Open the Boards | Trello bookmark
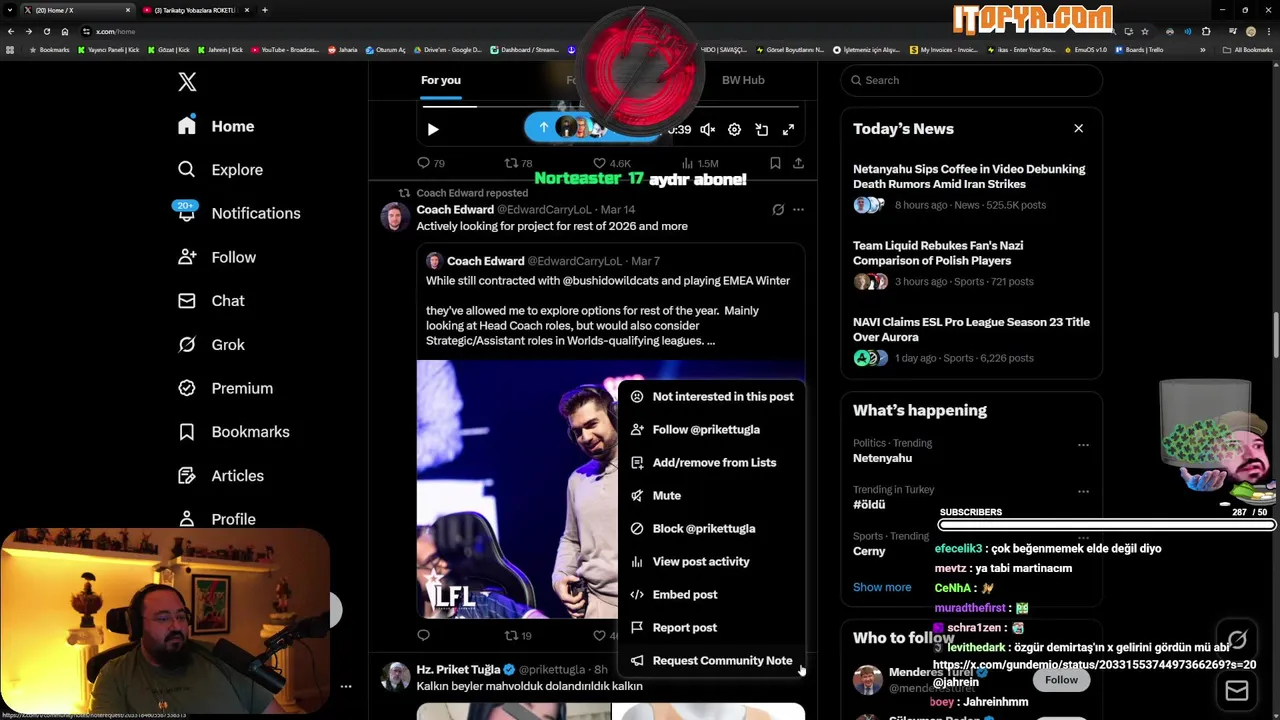 [1138, 50]
